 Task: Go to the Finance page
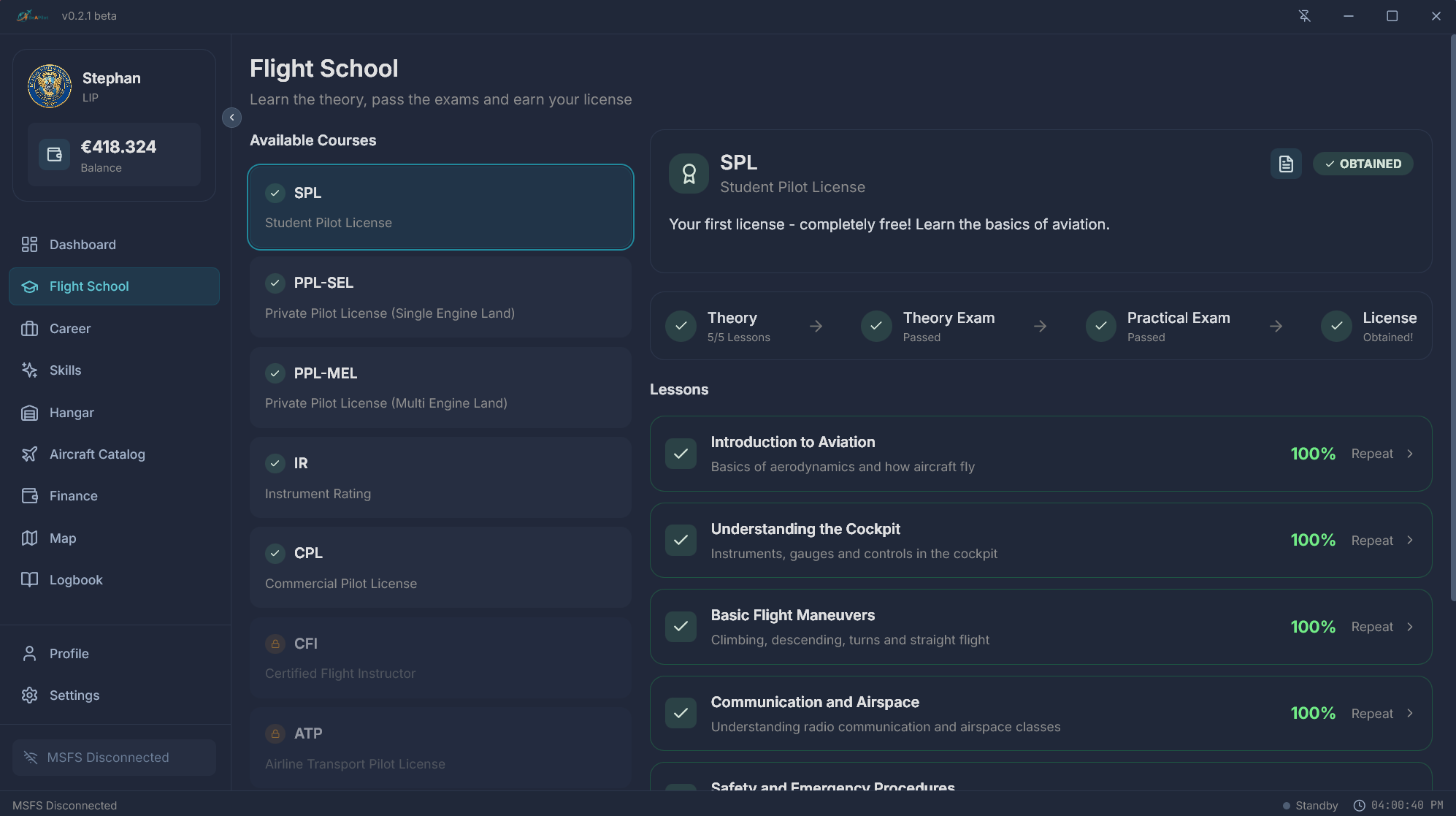pyautogui.click(x=73, y=496)
